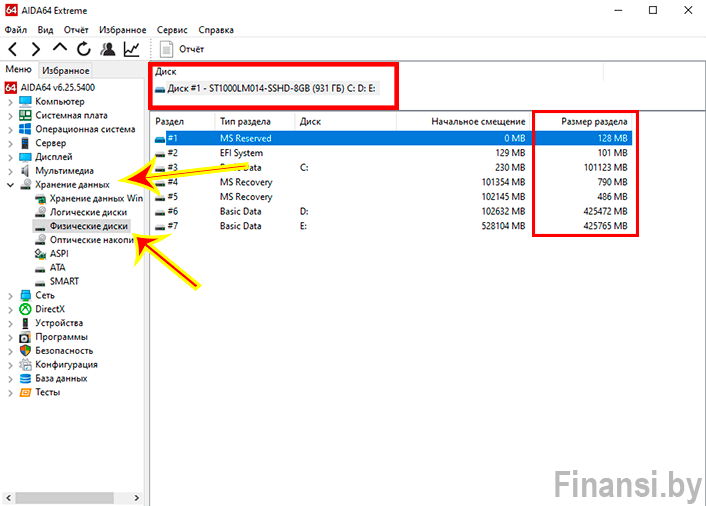Open the Сервис menu

pos(172,30)
